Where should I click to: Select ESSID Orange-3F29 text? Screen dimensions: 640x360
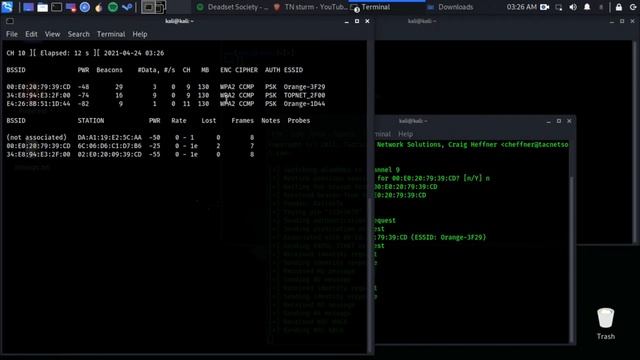coord(304,87)
